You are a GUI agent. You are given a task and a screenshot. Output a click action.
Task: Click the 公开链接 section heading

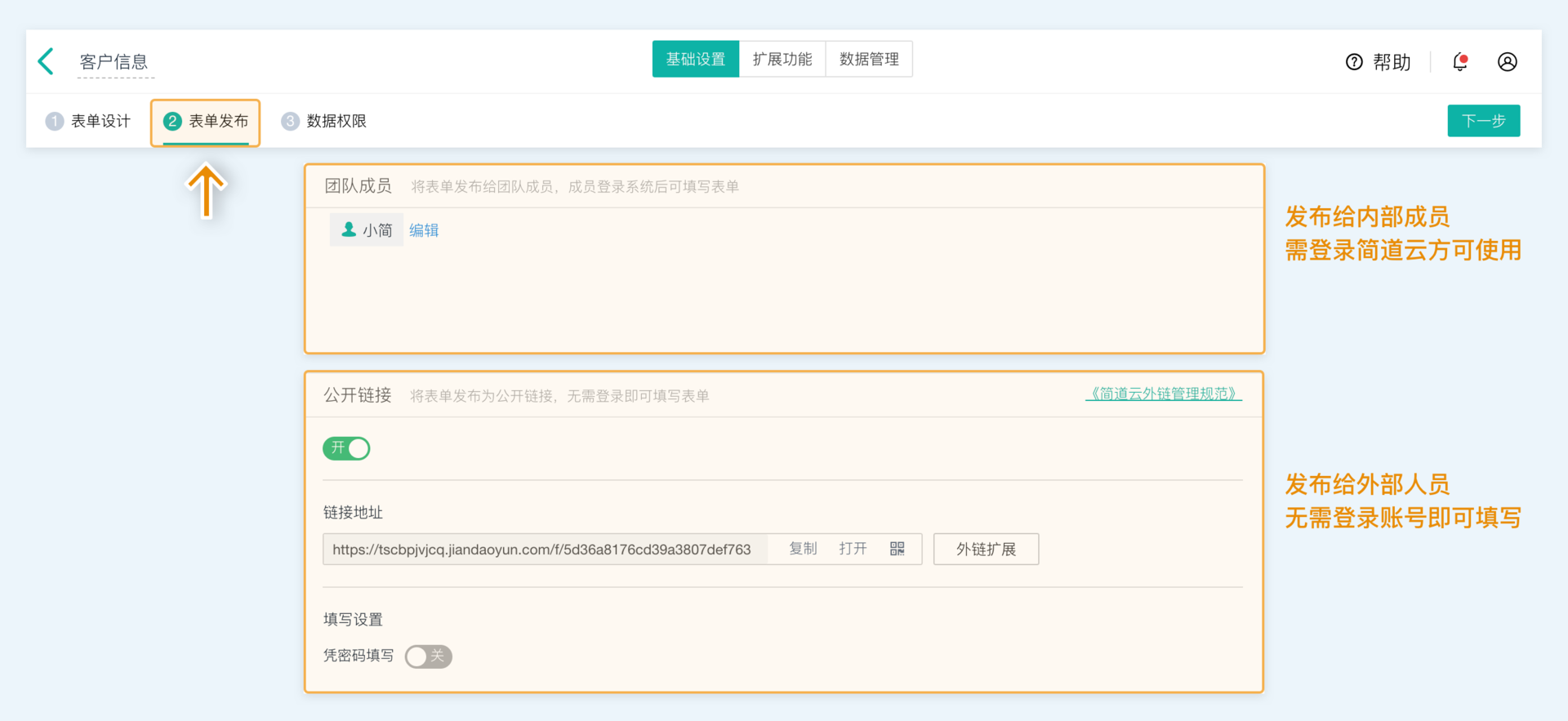[x=358, y=395]
